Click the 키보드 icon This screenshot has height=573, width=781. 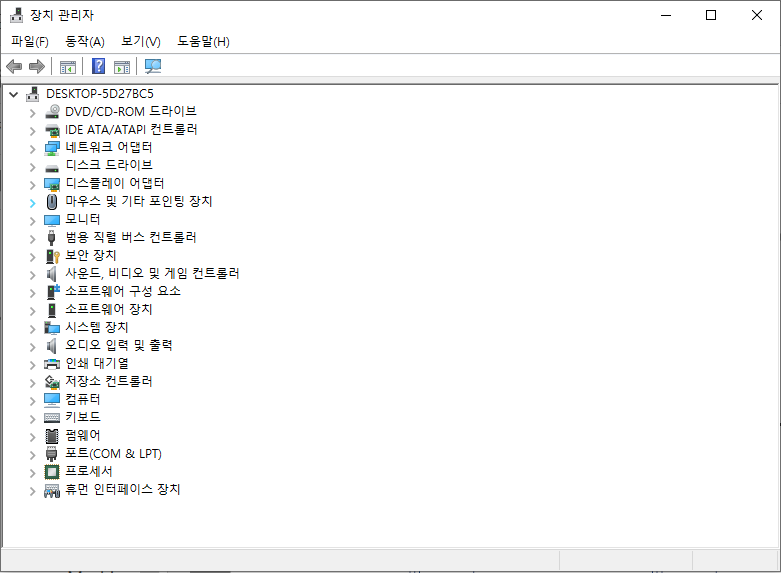pos(52,418)
